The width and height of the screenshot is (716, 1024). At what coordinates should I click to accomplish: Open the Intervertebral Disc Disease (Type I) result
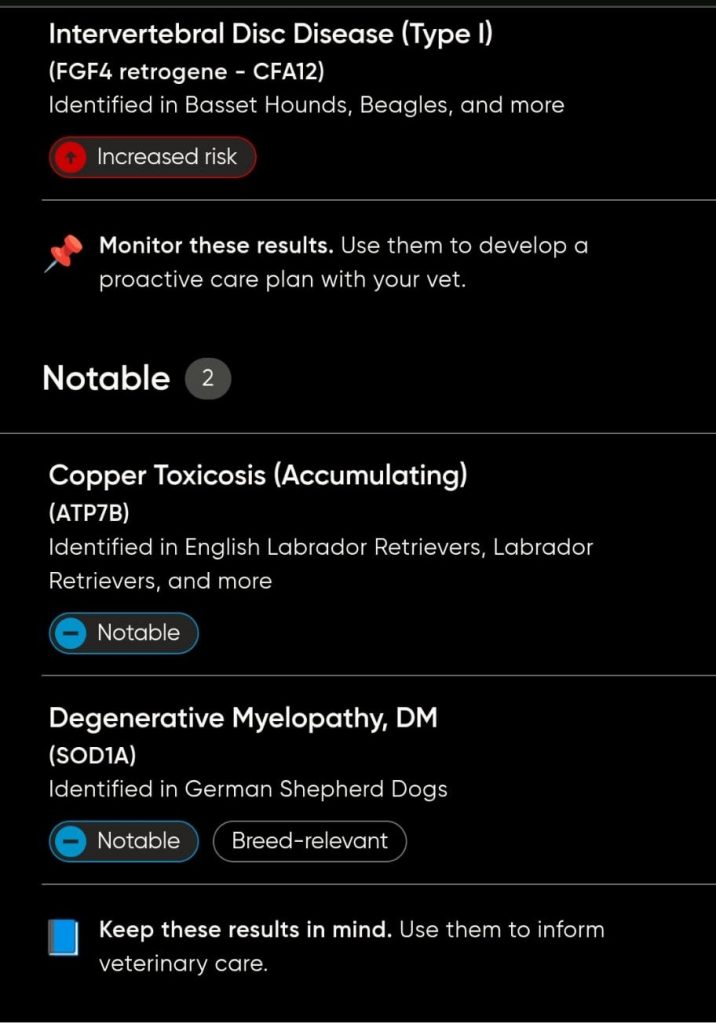pyautogui.click(x=270, y=34)
